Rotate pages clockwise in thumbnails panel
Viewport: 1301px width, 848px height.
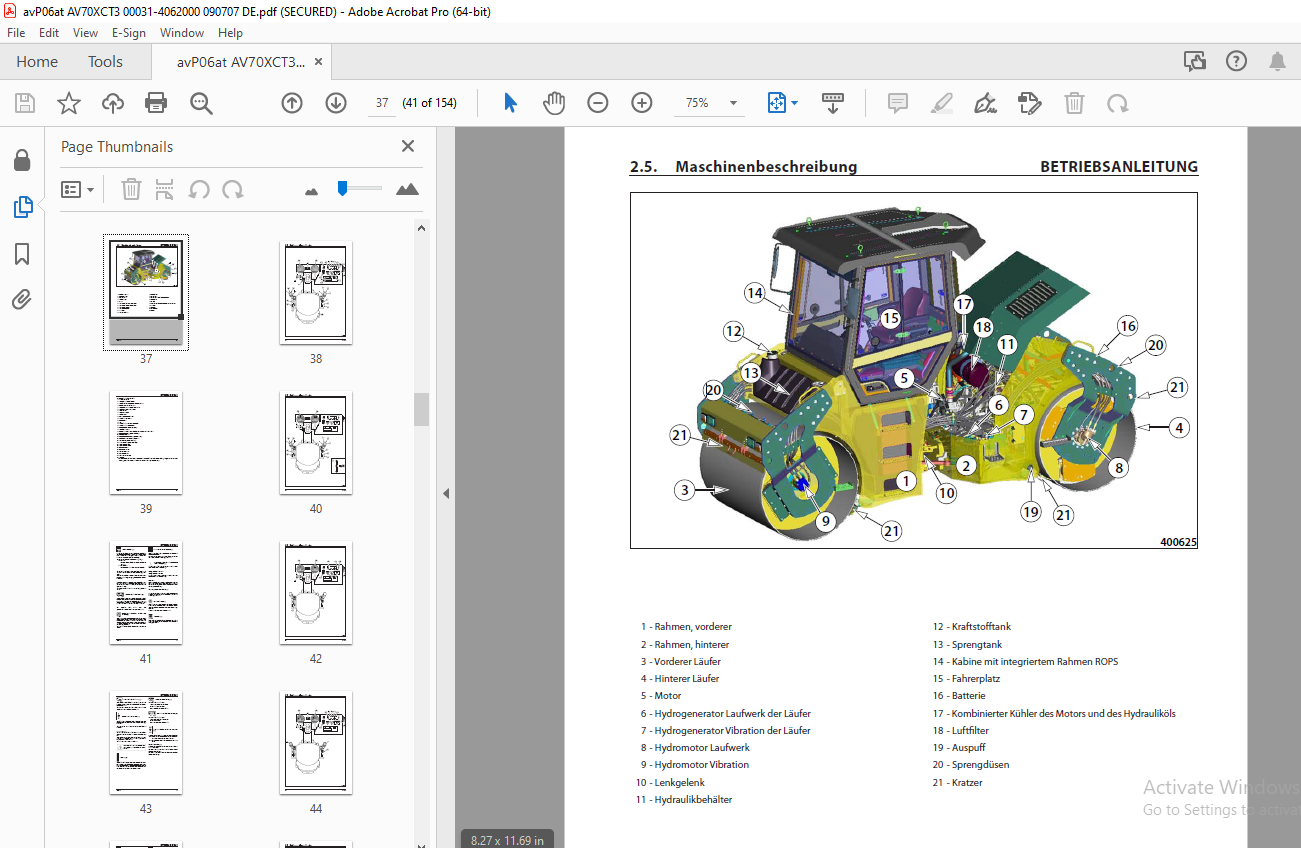click(x=233, y=189)
